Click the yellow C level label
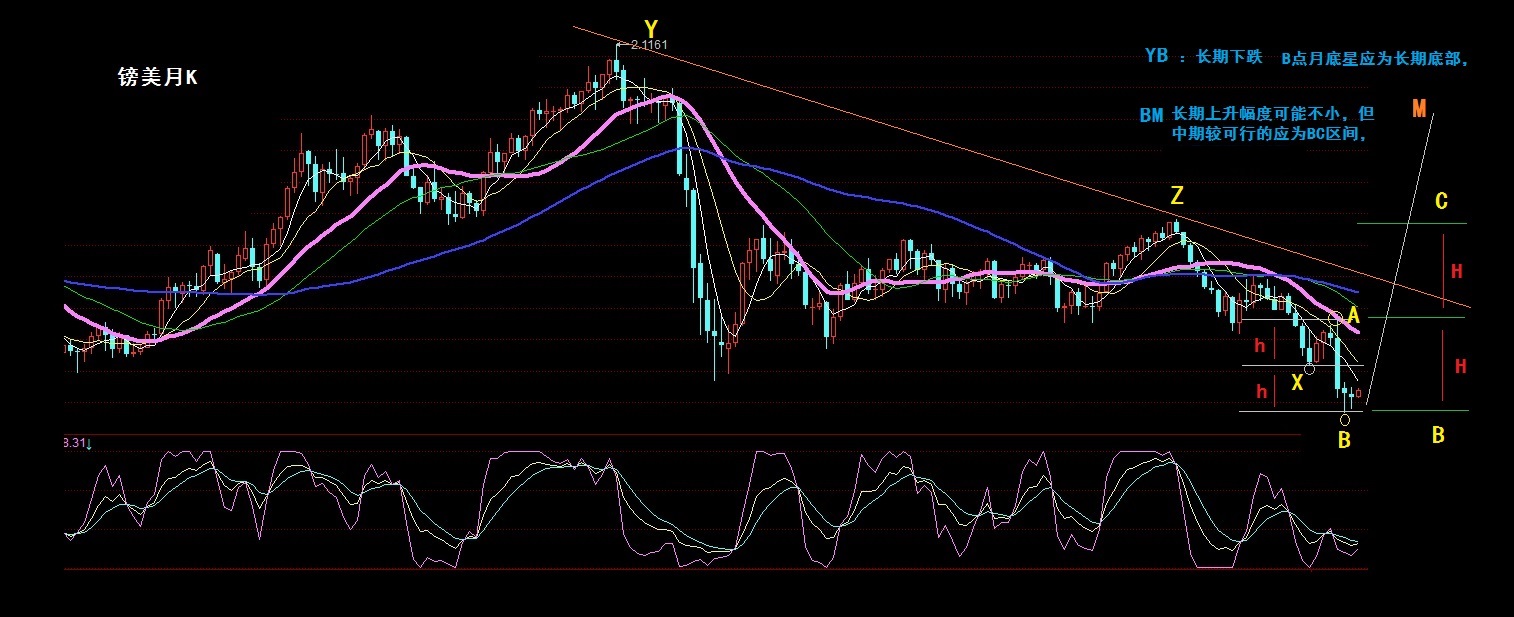Screen dimensions: 1514x617 click(x=1441, y=202)
